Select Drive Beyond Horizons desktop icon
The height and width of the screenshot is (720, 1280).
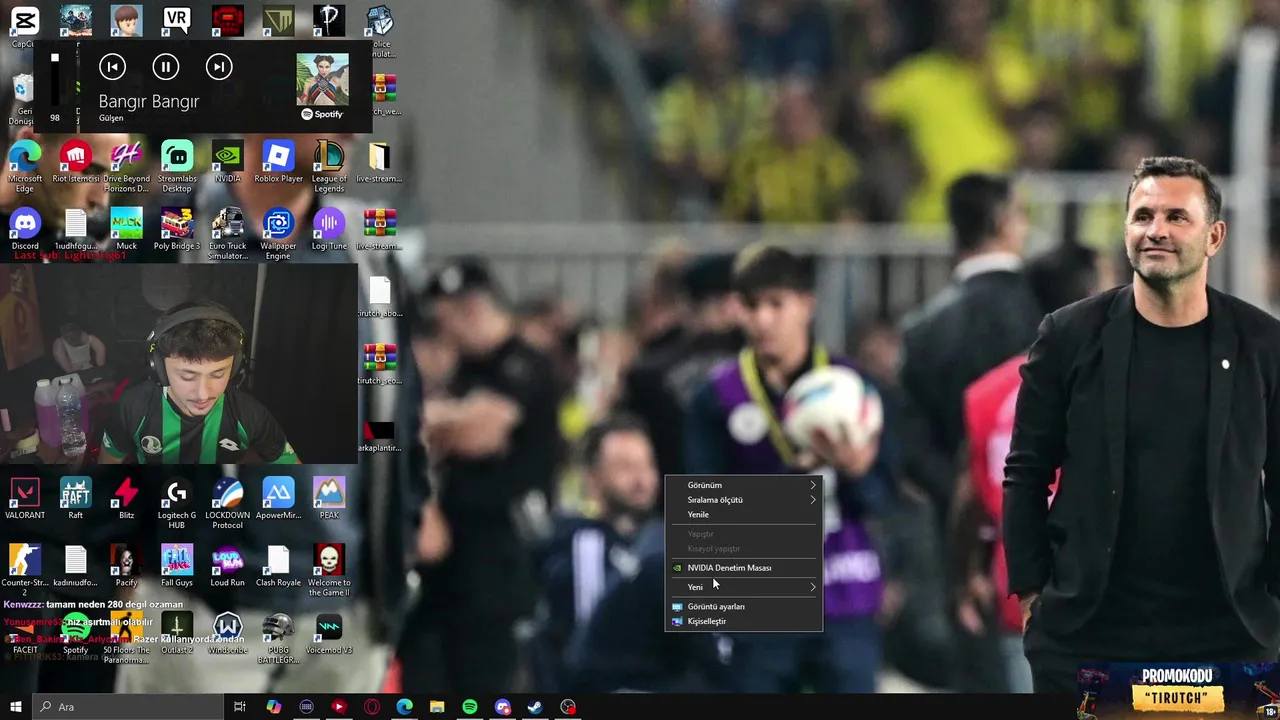126,166
